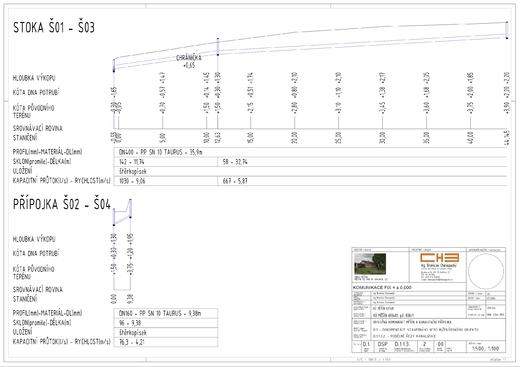Select the štěrkopísek bedding cell under DN400
The height and width of the screenshot is (367, 520).
[310, 171]
